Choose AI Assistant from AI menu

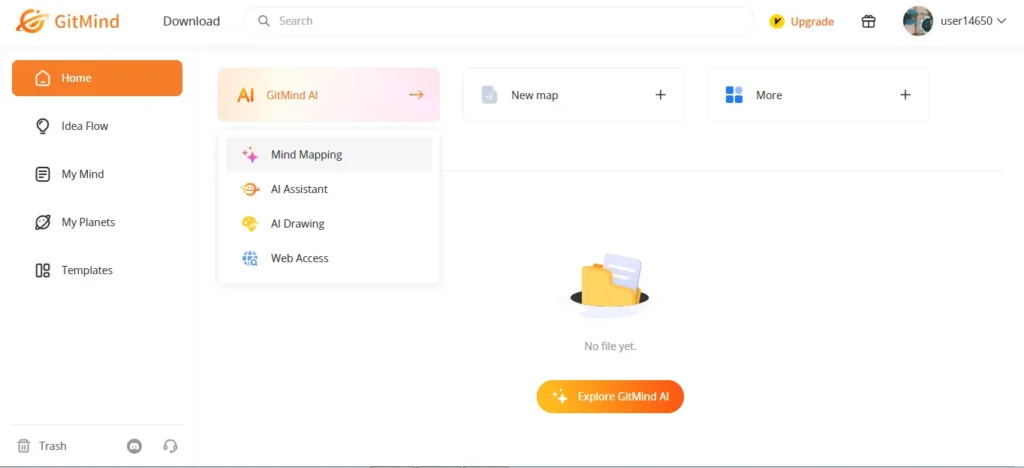[x=328, y=189]
